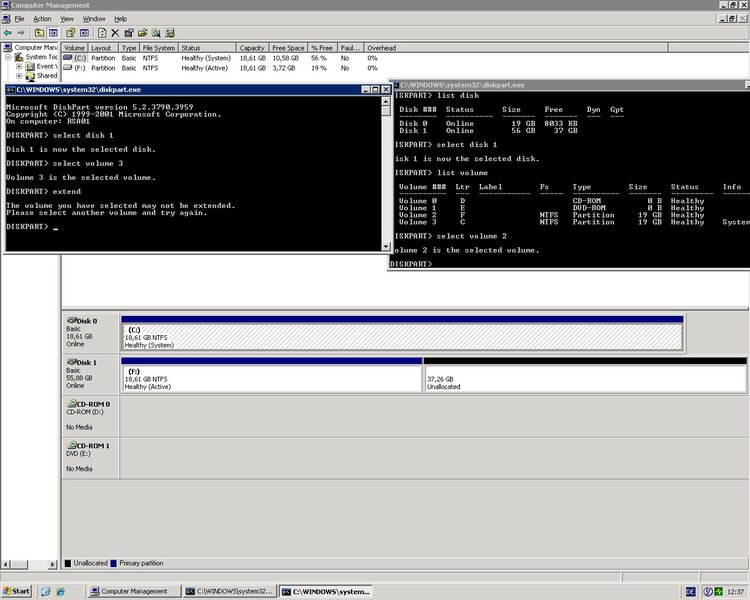Click the Up one level folder icon

40,33
